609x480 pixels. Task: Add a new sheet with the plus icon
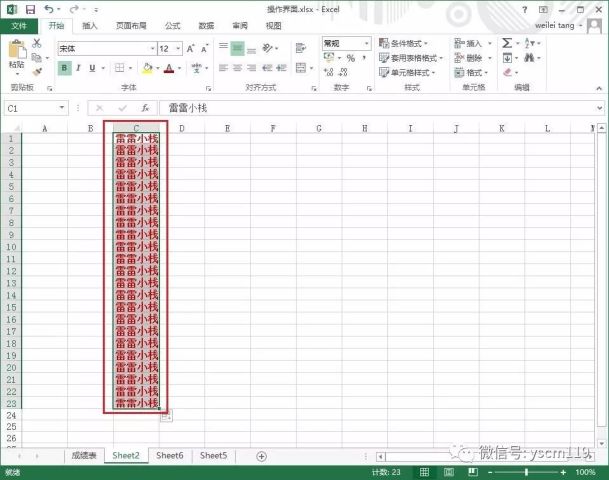pyautogui.click(x=261, y=456)
